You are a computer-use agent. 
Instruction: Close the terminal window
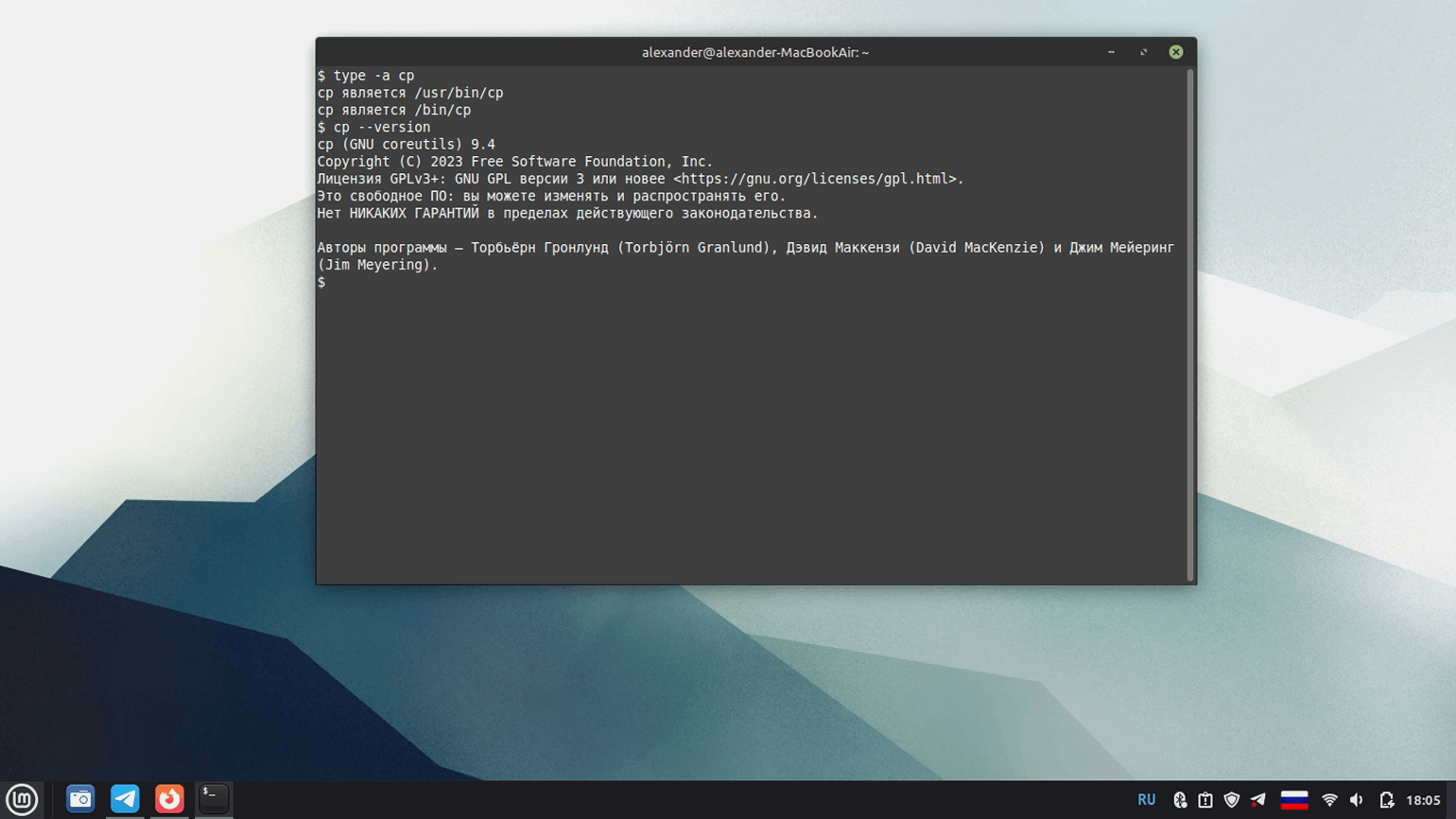point(1175,52)
